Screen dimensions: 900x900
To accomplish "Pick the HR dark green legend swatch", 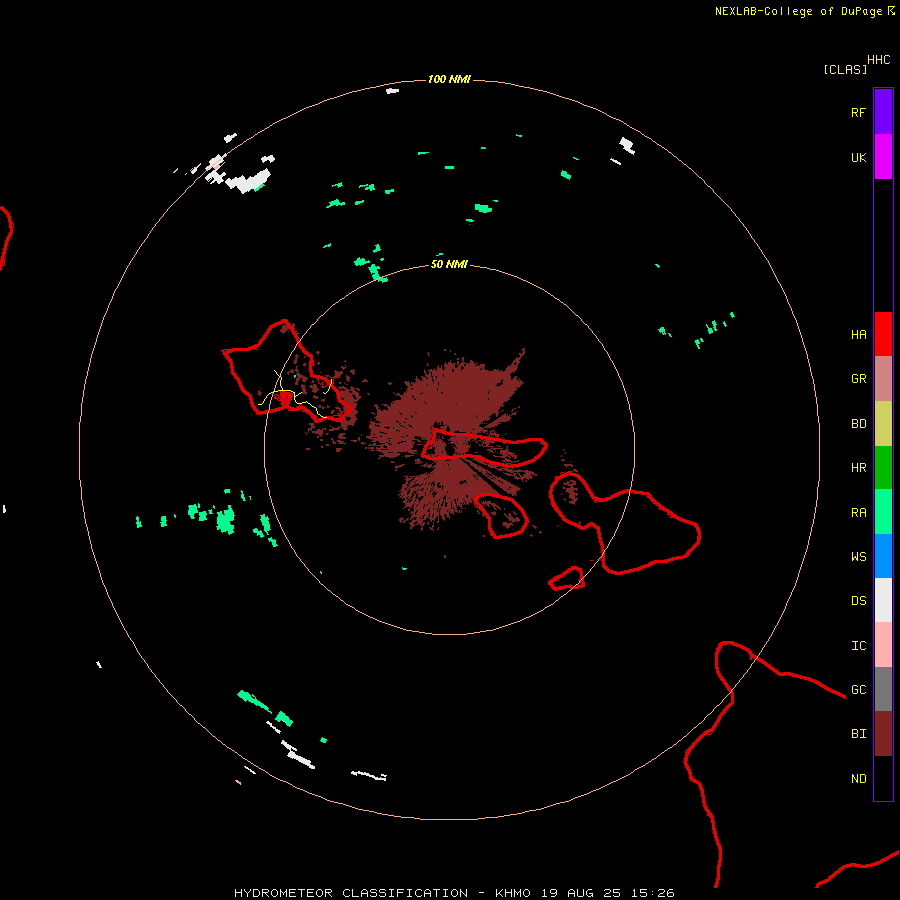I will click(x=883, y=468).
